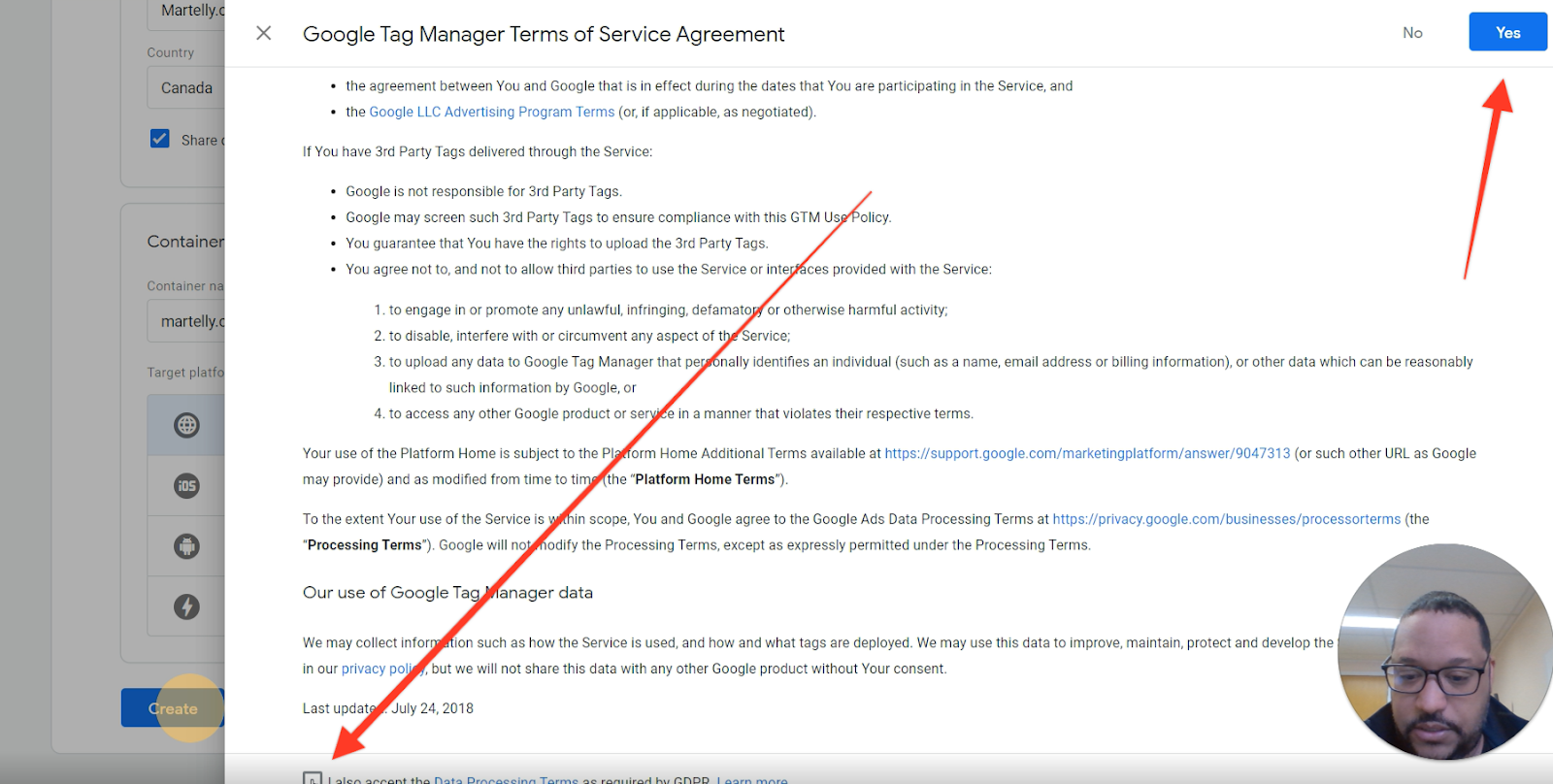Open Google LLC Advertising Program Terms link
This screenshot has height=784, width=1553.
click(492, 112)
